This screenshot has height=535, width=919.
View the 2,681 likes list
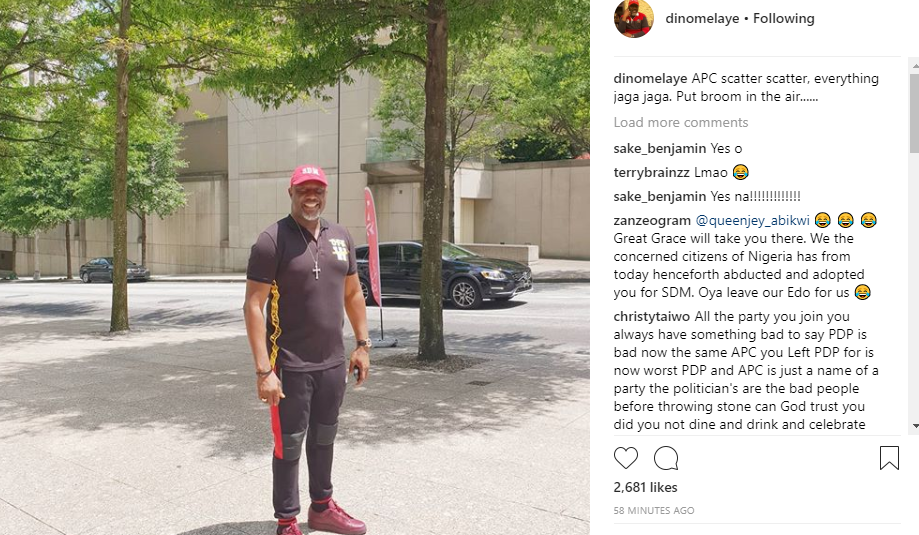pos(645,487)
